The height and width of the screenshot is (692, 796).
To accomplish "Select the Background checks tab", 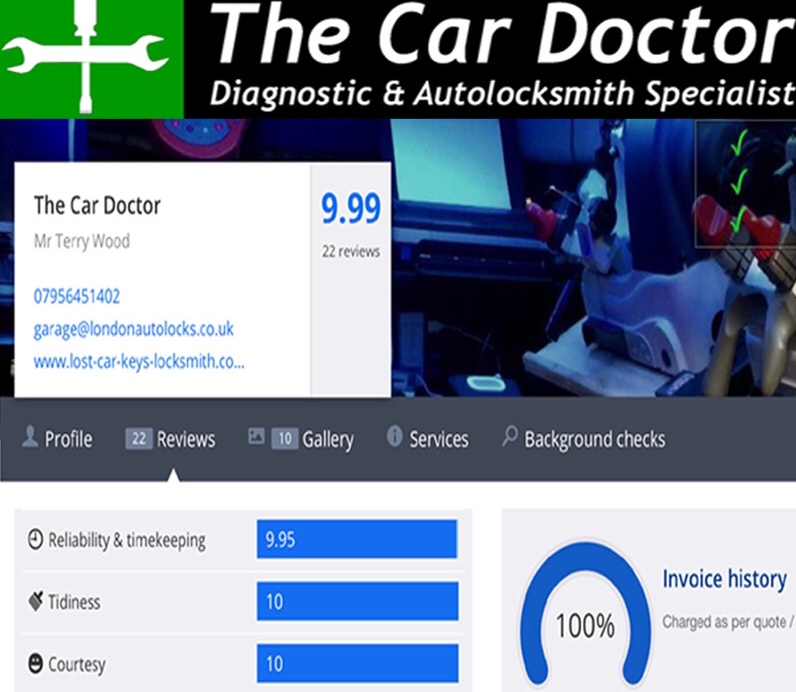I will (x=583, y=439).
